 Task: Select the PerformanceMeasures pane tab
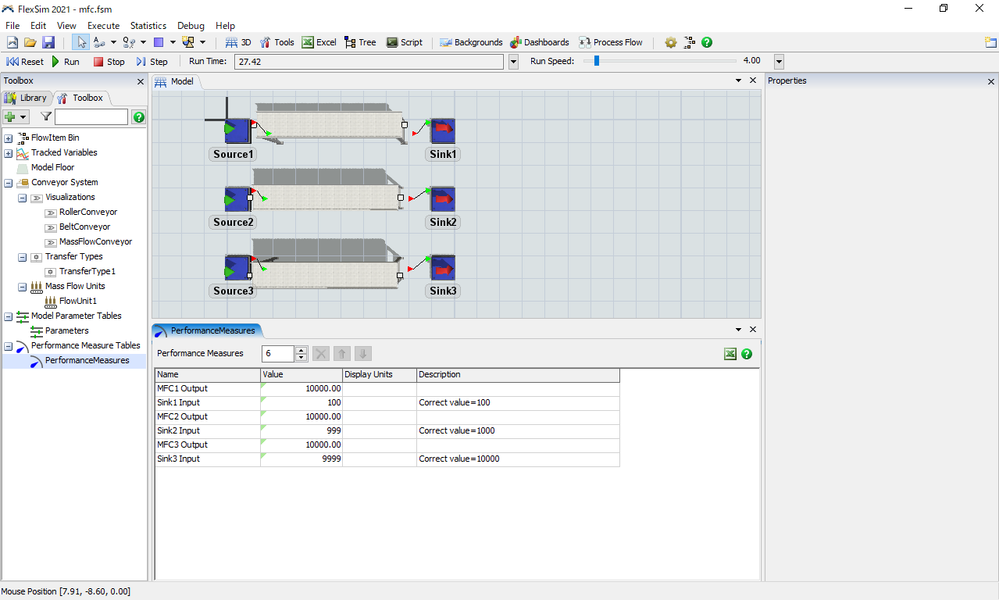tap(207, 331)
